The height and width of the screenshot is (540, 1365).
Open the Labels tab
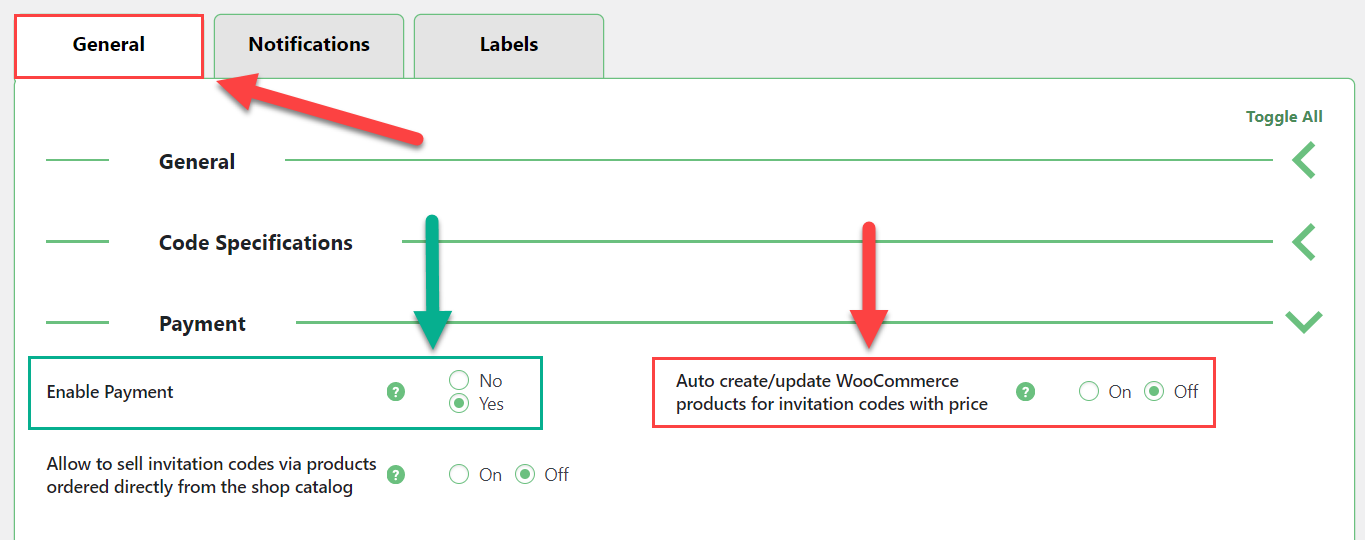click(509, 45)
